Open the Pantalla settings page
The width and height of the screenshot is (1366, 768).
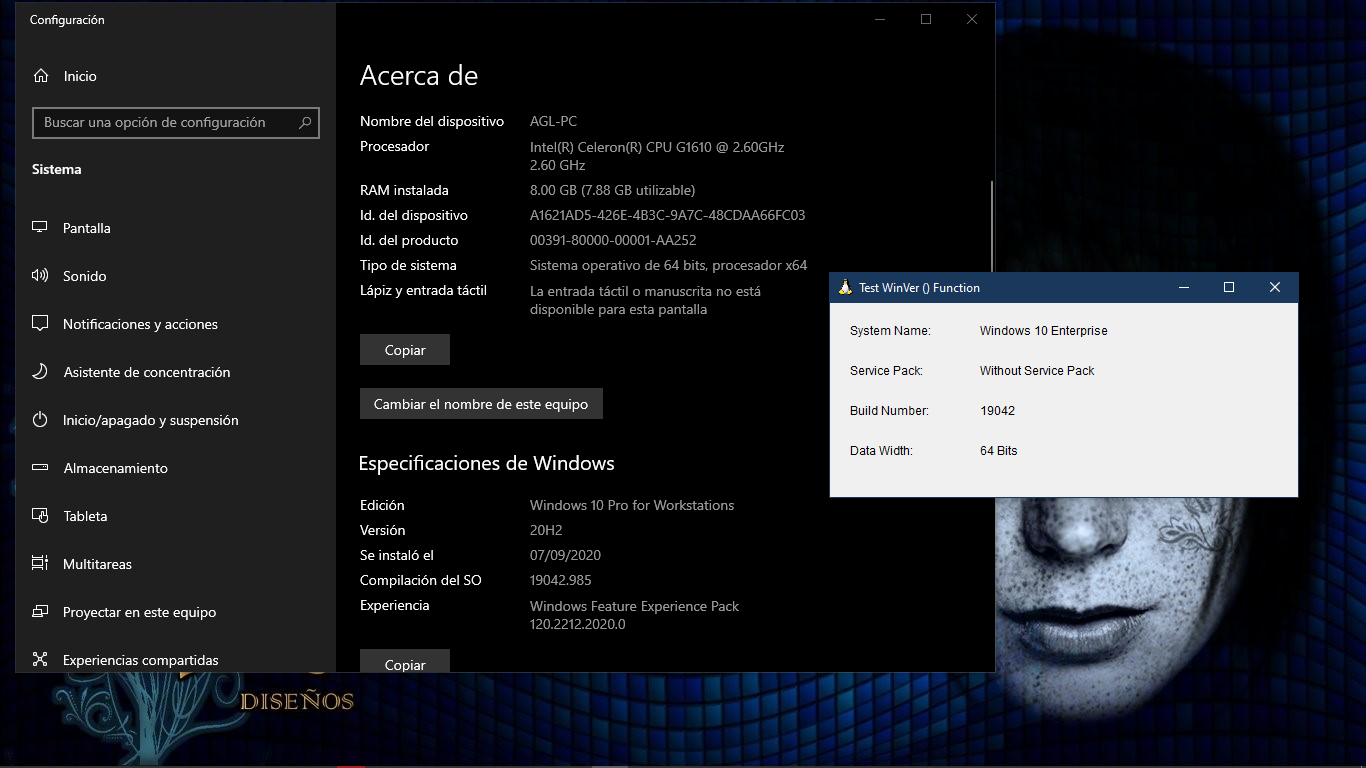click(x=176, y=228)
